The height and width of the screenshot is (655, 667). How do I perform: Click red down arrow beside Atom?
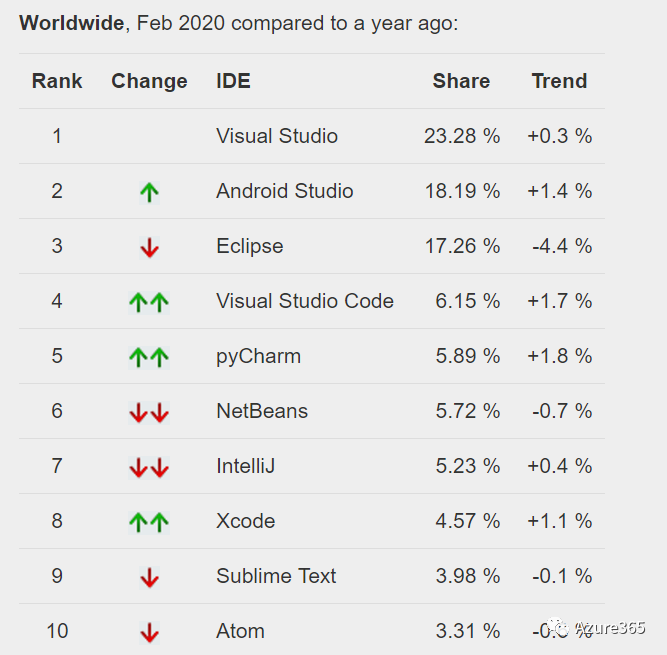click(149, 632)
